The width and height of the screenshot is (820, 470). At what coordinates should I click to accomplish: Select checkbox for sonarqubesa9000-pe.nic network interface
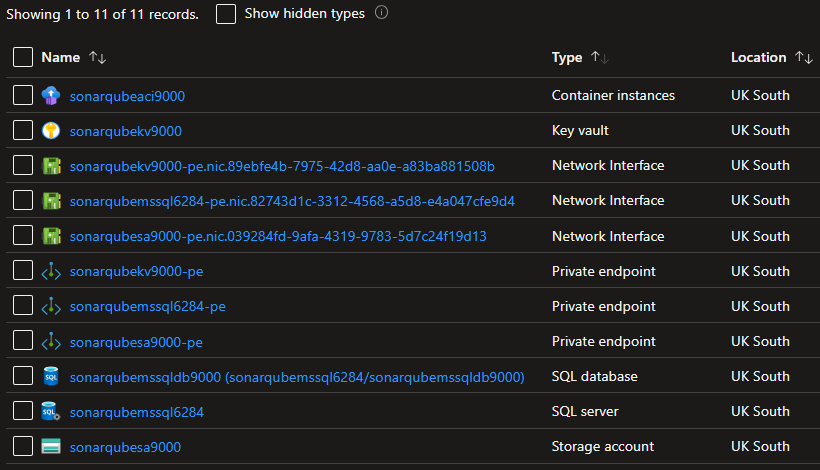click(x=23, y=235)
